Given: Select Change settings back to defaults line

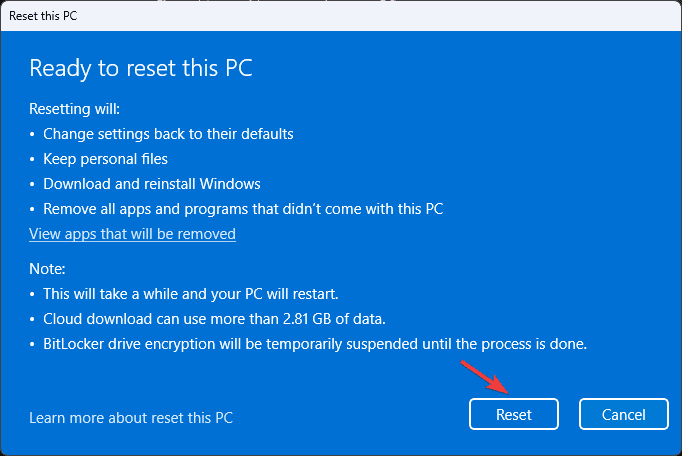Looking at the screenshot, I should point(168,133).
